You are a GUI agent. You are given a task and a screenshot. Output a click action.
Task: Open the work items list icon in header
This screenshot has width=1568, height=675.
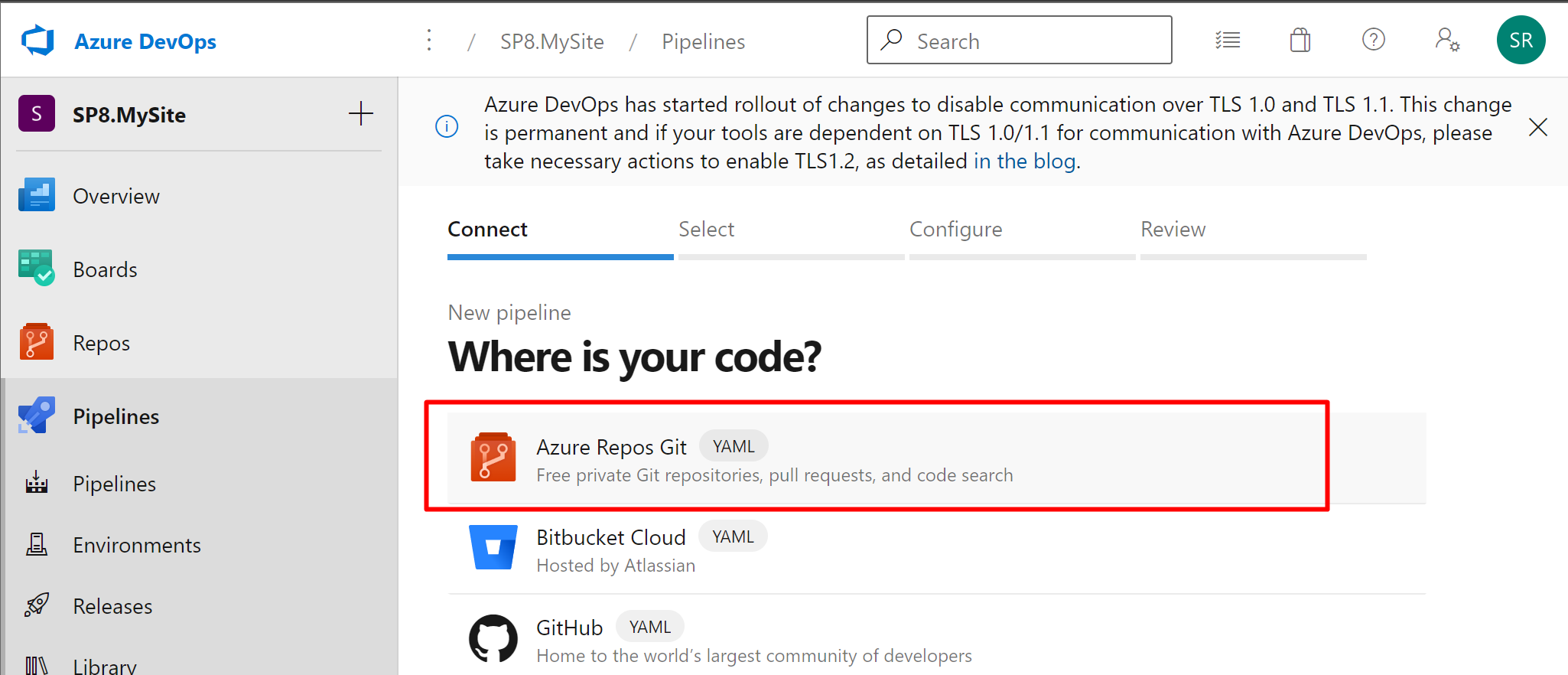tap(1228, 40)
